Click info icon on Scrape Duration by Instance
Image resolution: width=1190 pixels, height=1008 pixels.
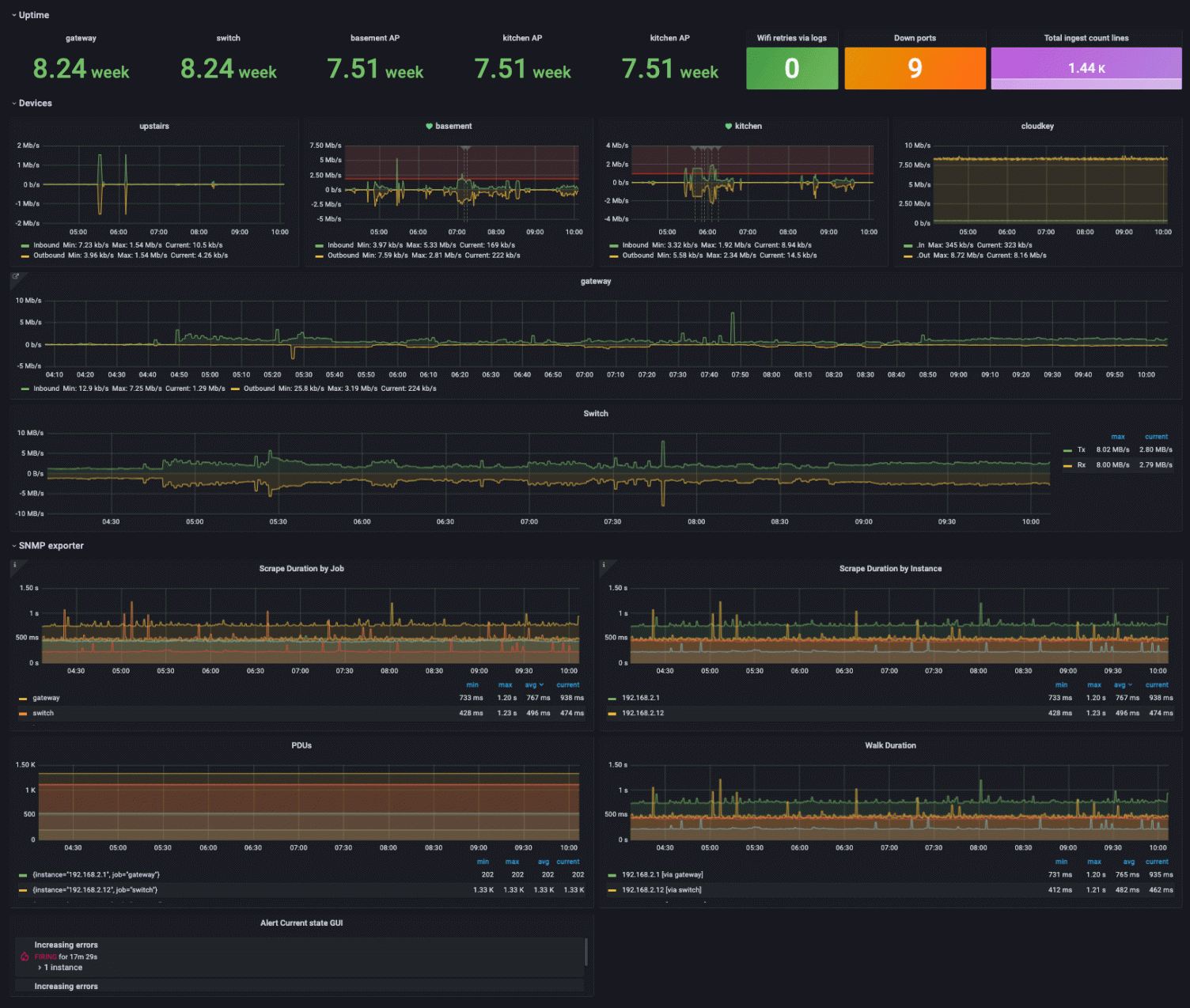point(604,565)
